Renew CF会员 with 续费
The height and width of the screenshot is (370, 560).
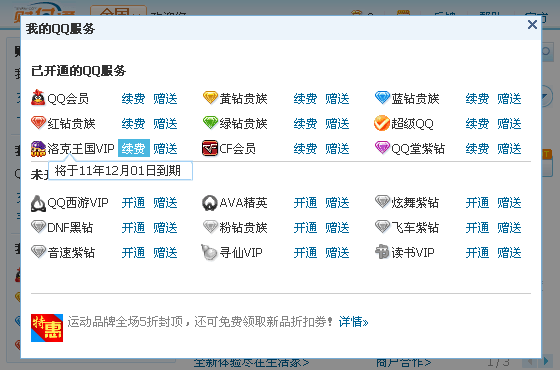[x=305, y=149]
